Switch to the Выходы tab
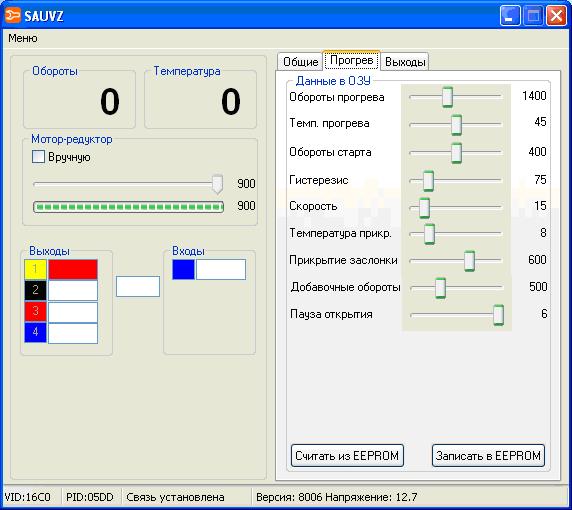 coord(405,62)
